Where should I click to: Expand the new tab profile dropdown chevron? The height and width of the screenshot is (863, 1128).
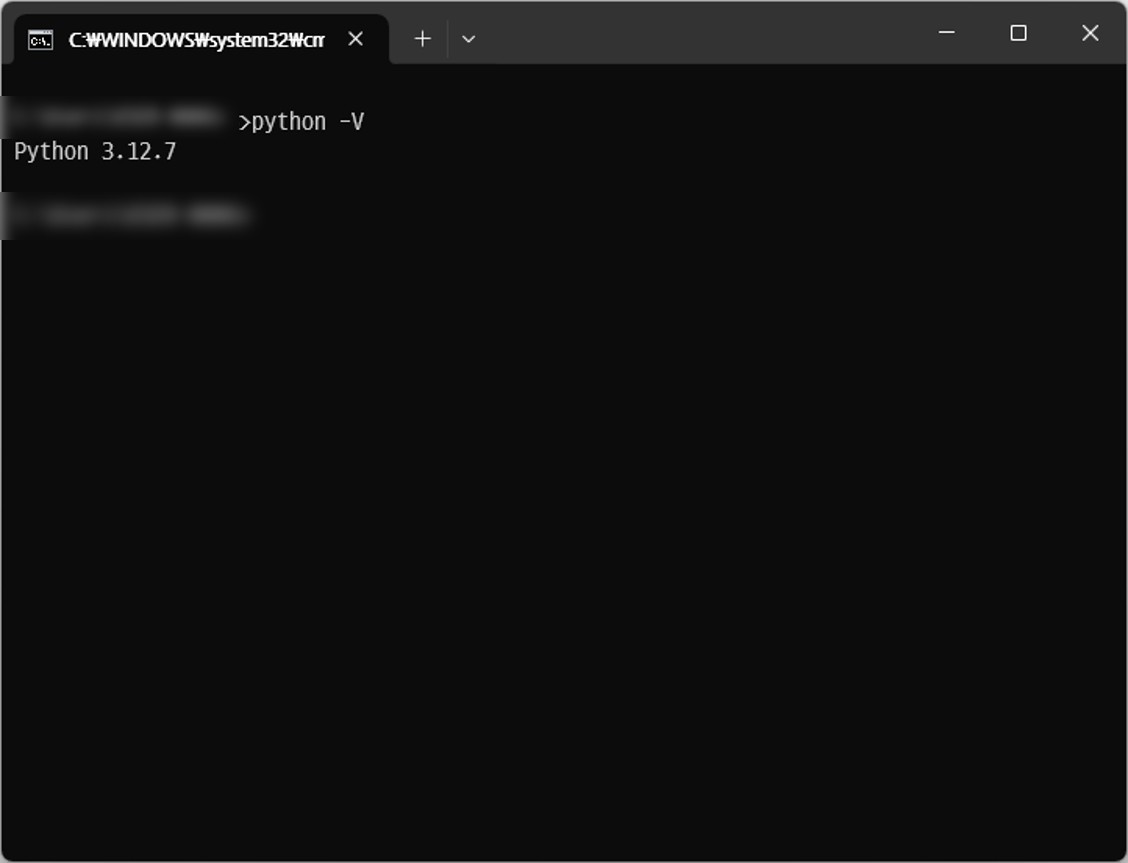[x=468, y=39]
